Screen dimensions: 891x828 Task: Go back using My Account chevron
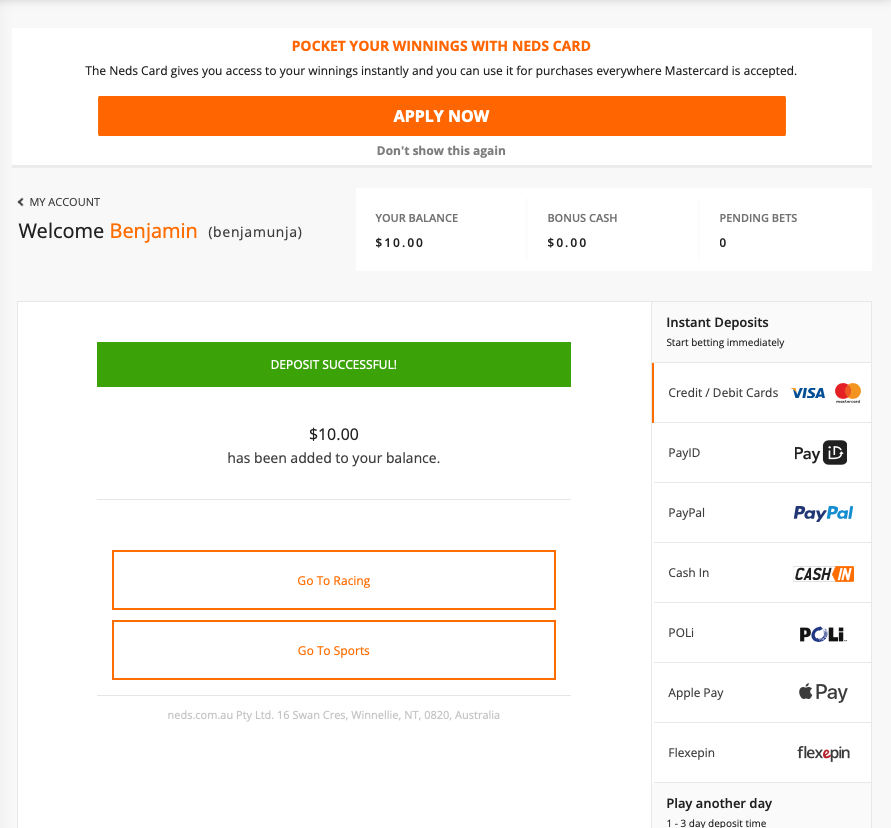click(x=20, y=202)
